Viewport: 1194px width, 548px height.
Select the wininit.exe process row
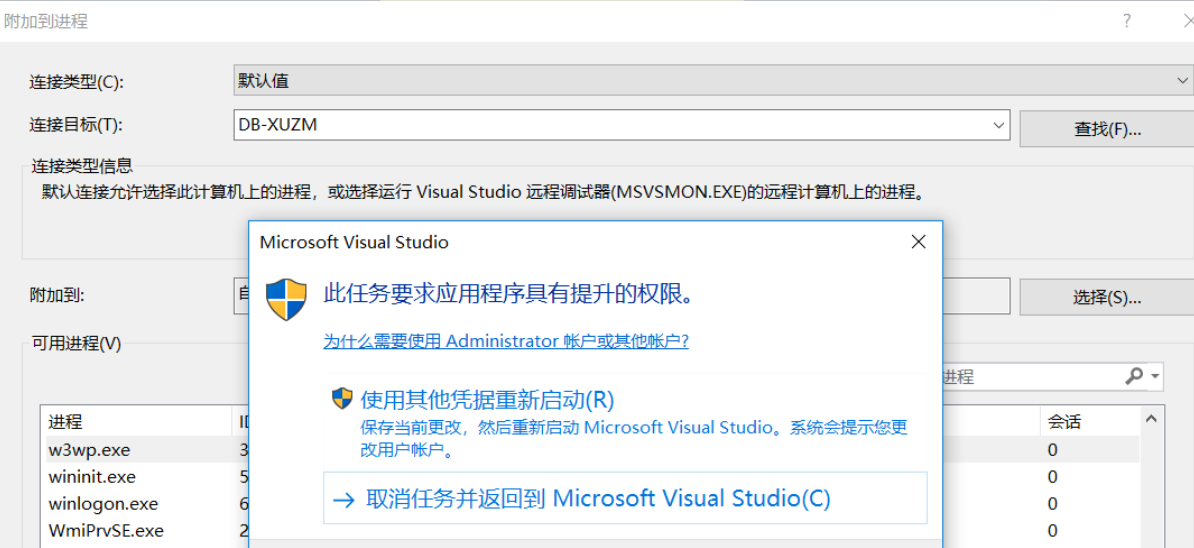(590, 477)
